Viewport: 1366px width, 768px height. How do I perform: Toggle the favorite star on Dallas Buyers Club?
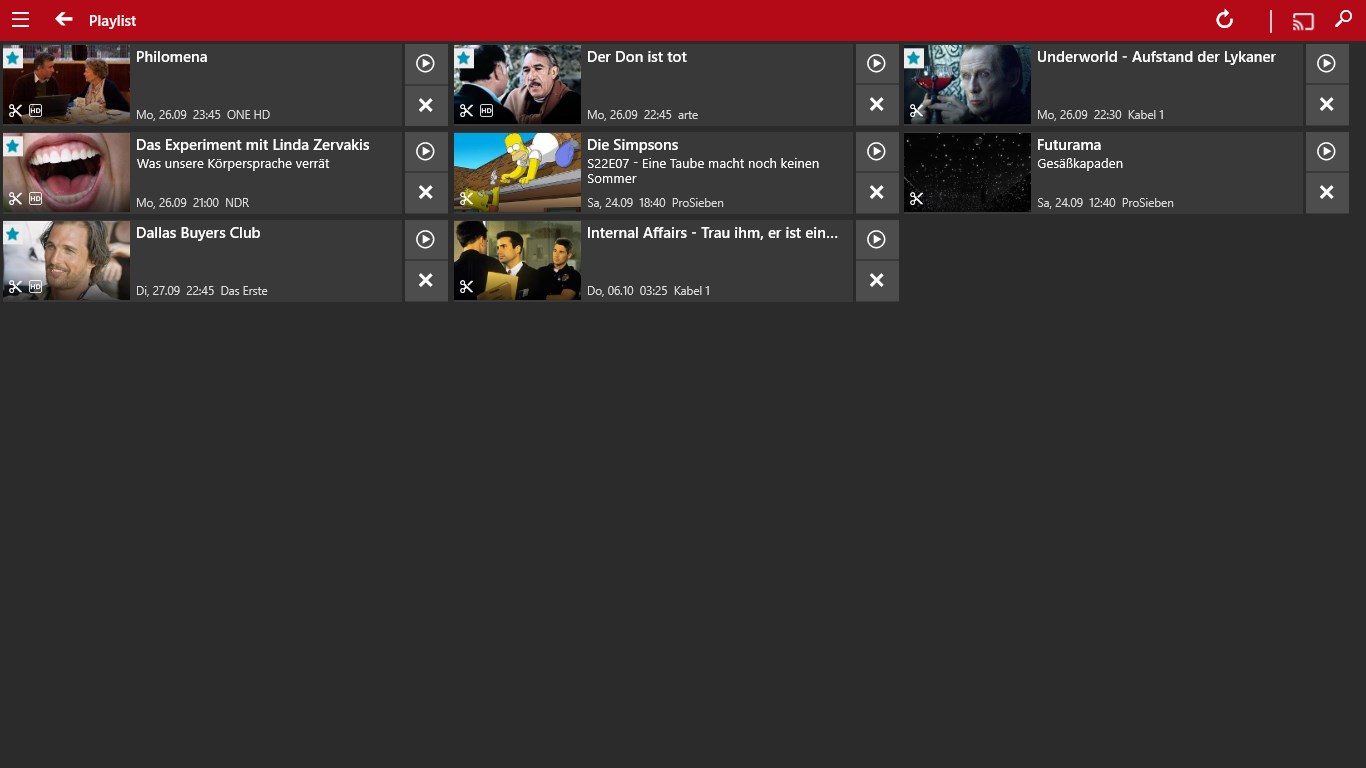(12, 234)
